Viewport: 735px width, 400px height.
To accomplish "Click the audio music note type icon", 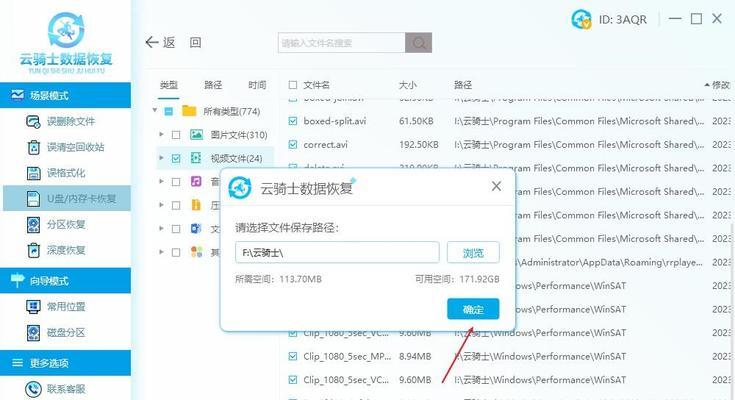I will 196,181.
